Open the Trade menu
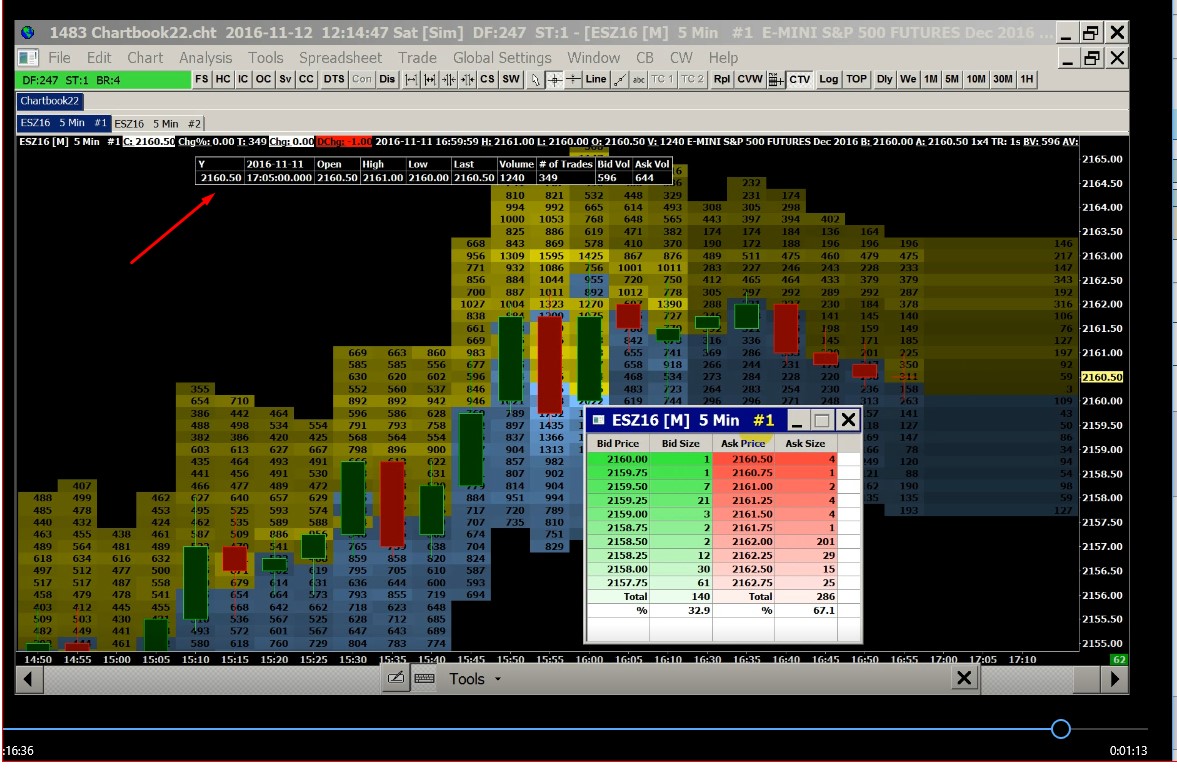 coord(417,58)
